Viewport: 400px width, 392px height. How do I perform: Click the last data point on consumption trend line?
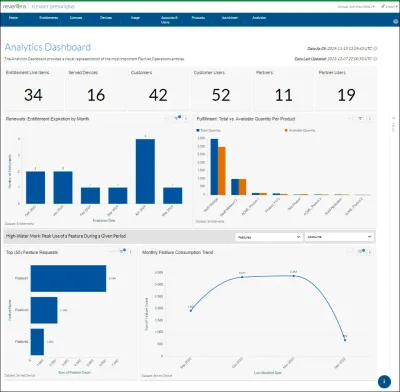coord(345,340)
